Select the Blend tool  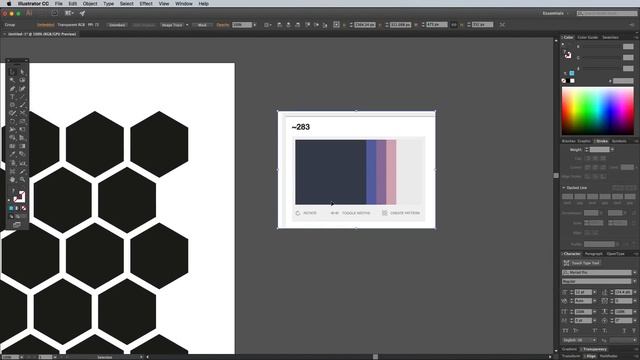(x=22, y=154)
